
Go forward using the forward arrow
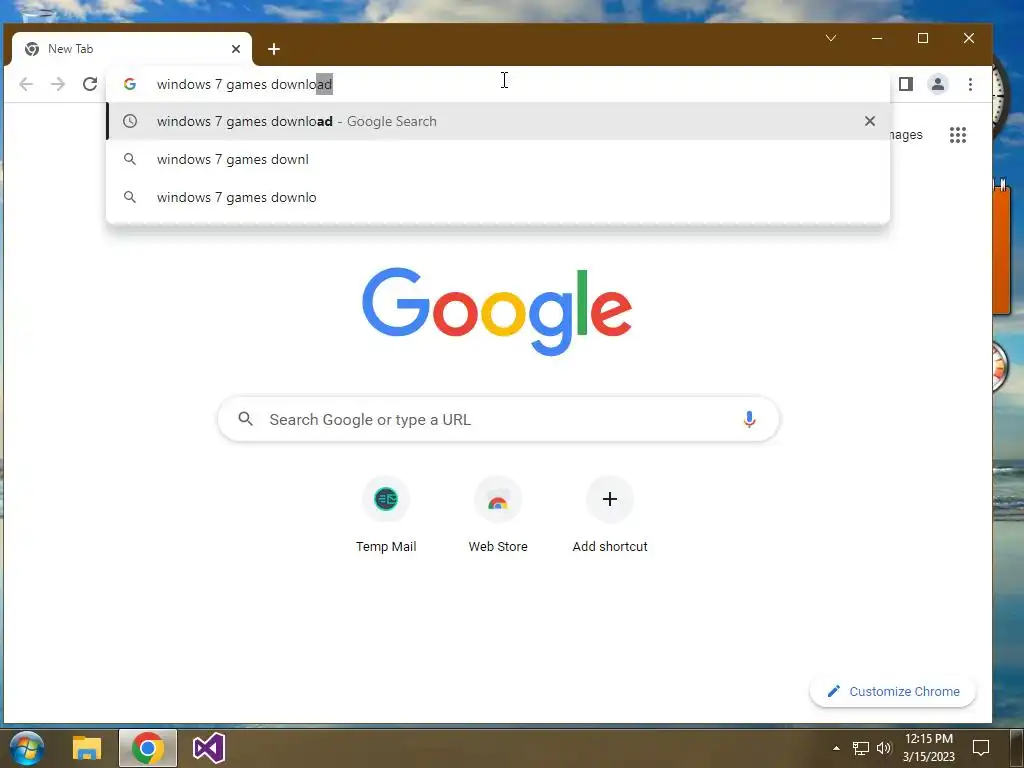(58, 84)
